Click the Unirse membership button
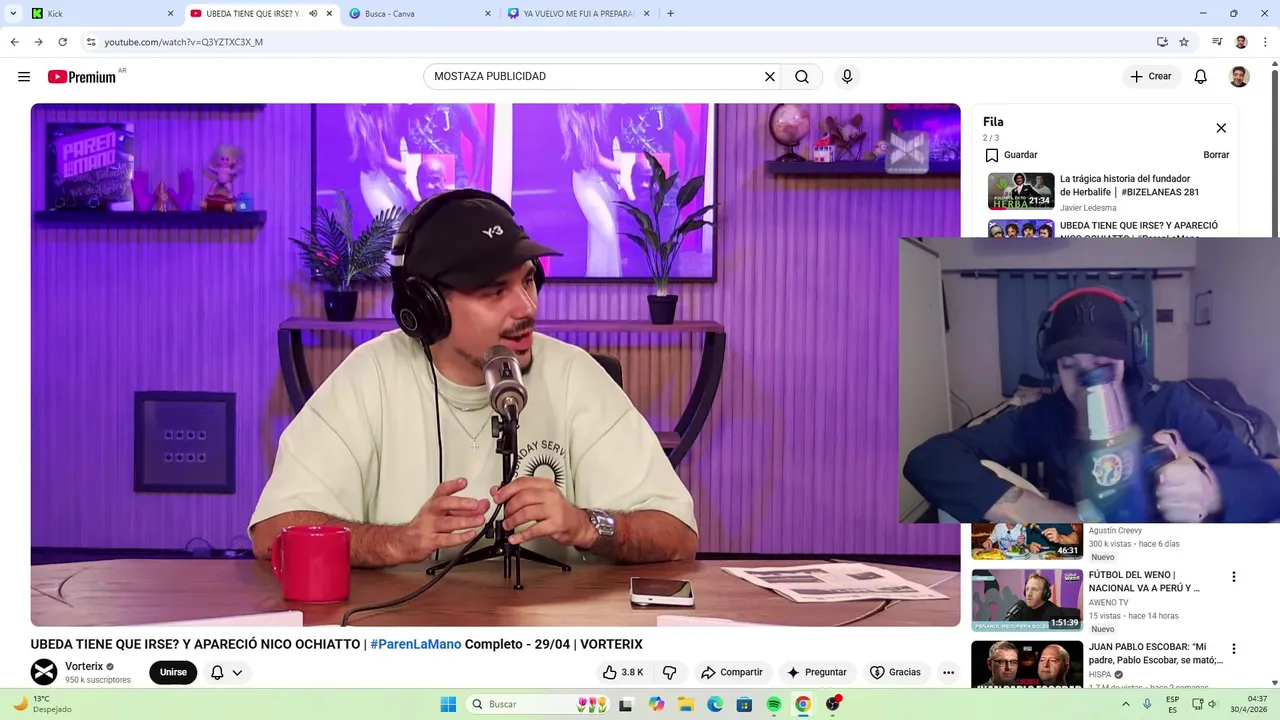 tap(173, 672)
